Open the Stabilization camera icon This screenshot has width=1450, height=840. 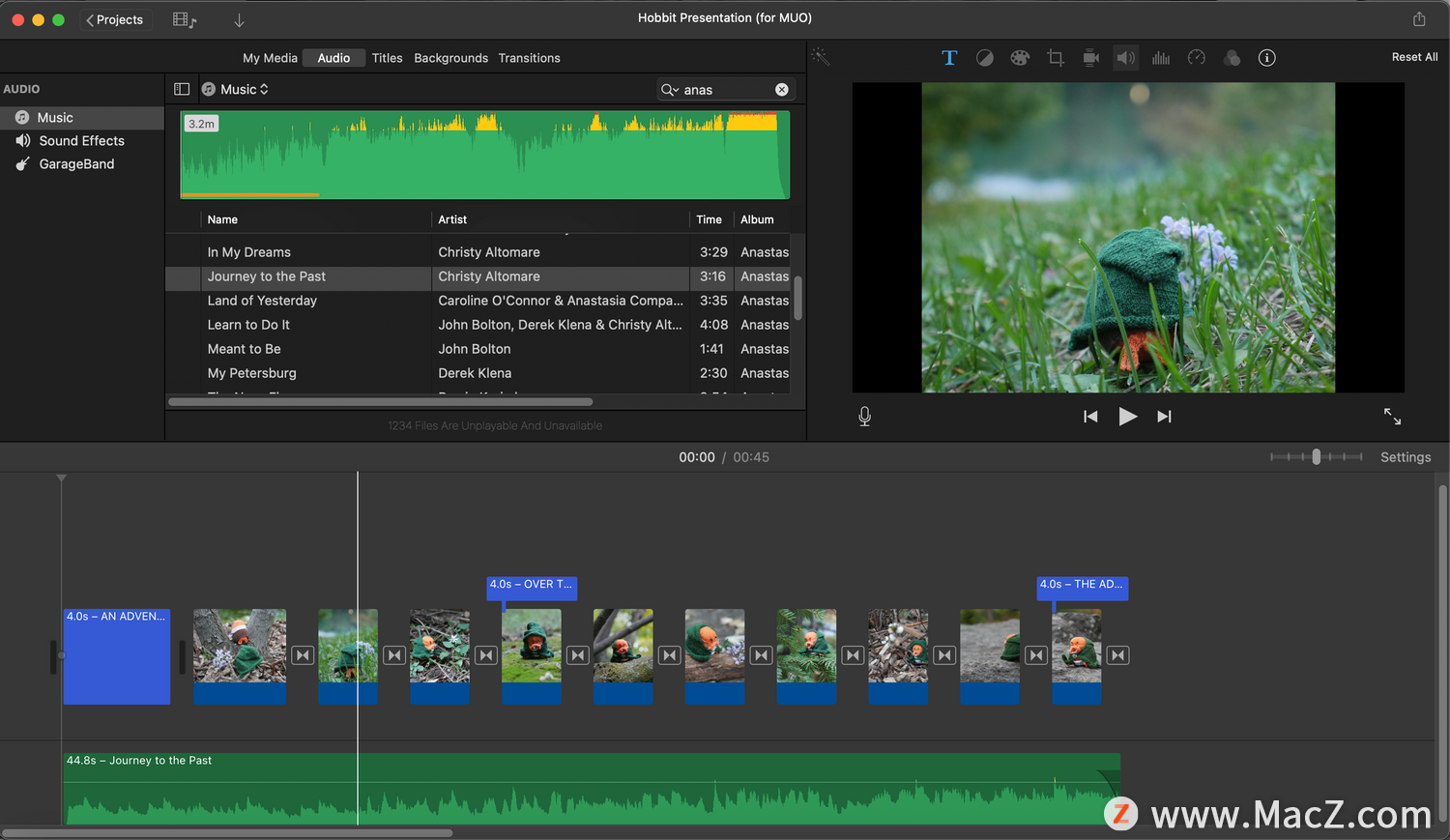point(1090,58)
